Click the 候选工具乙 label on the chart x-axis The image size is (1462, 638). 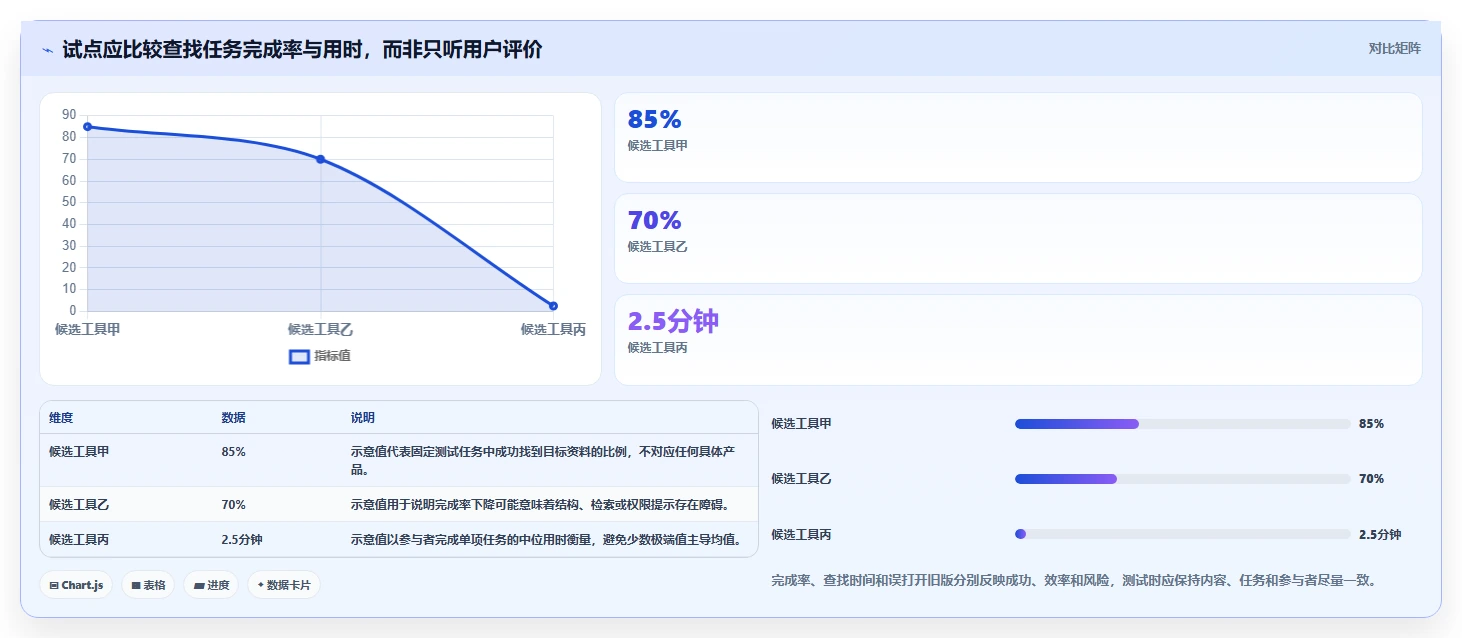tap(320, 329)
